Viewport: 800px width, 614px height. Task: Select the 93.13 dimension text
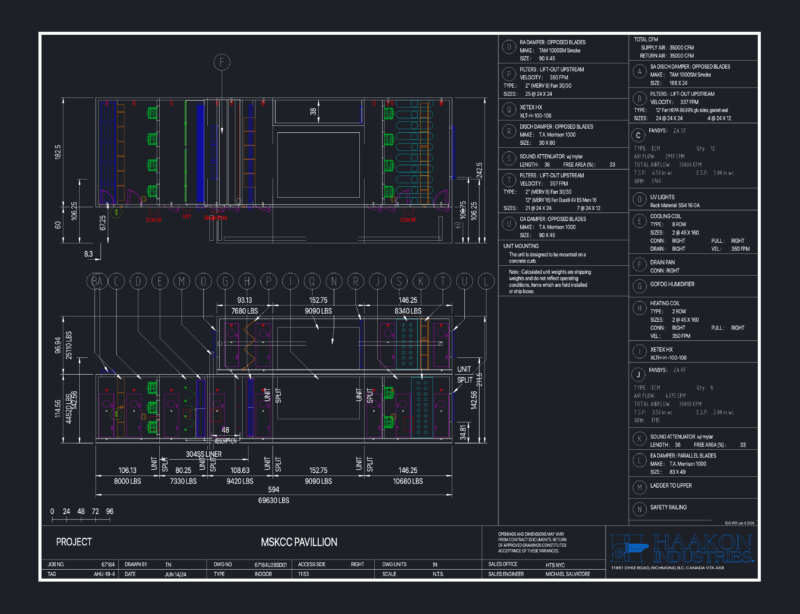pos(244,300)
